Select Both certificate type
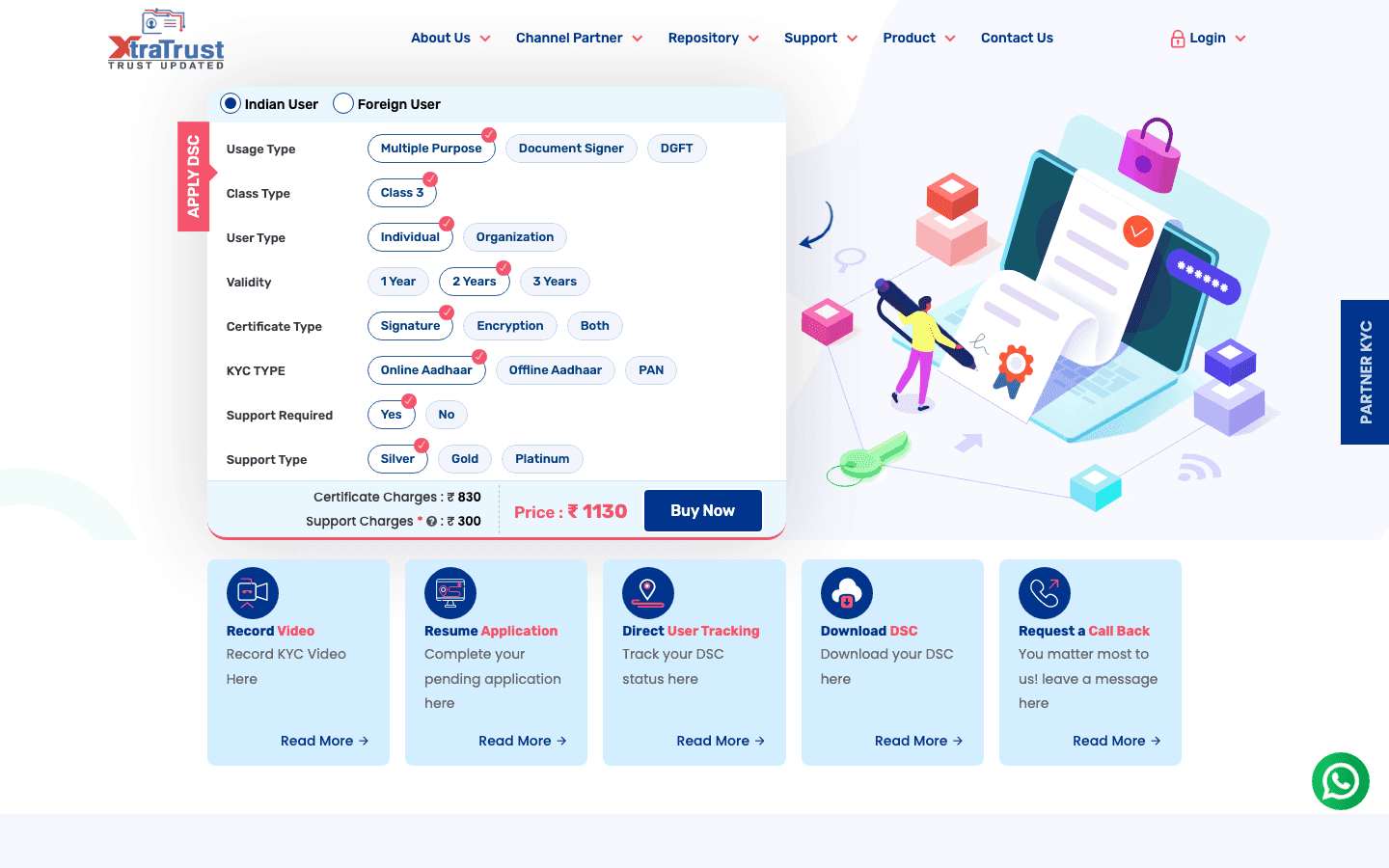The image size is (1389, 868). (595, 326)
